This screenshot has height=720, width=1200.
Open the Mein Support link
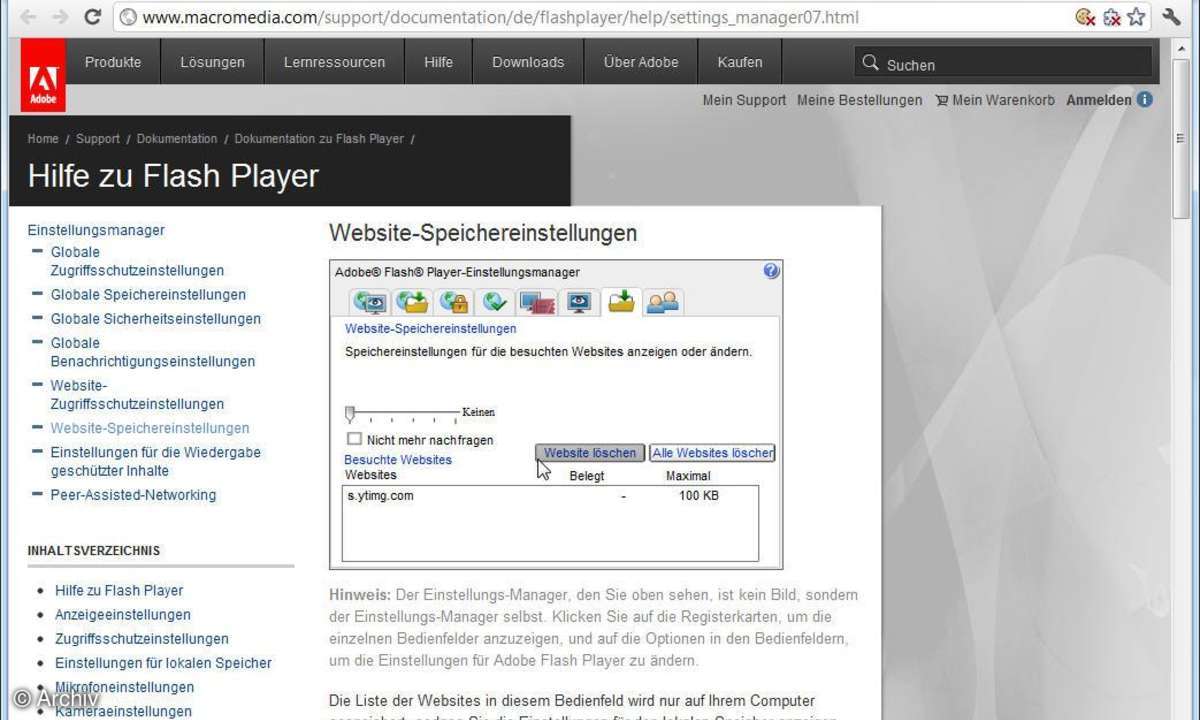(x=744, y=100)
